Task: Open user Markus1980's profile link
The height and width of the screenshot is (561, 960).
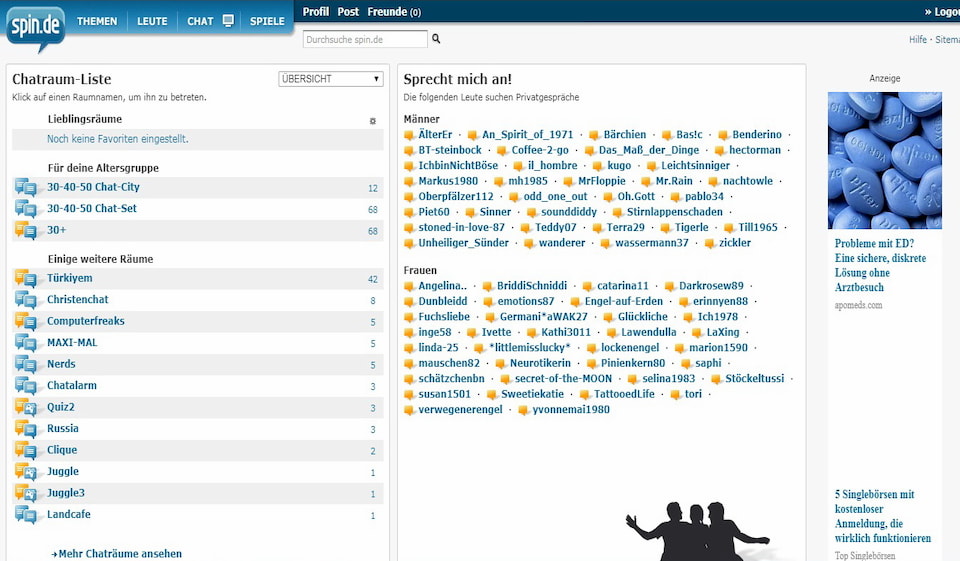Action: point(447,181)
